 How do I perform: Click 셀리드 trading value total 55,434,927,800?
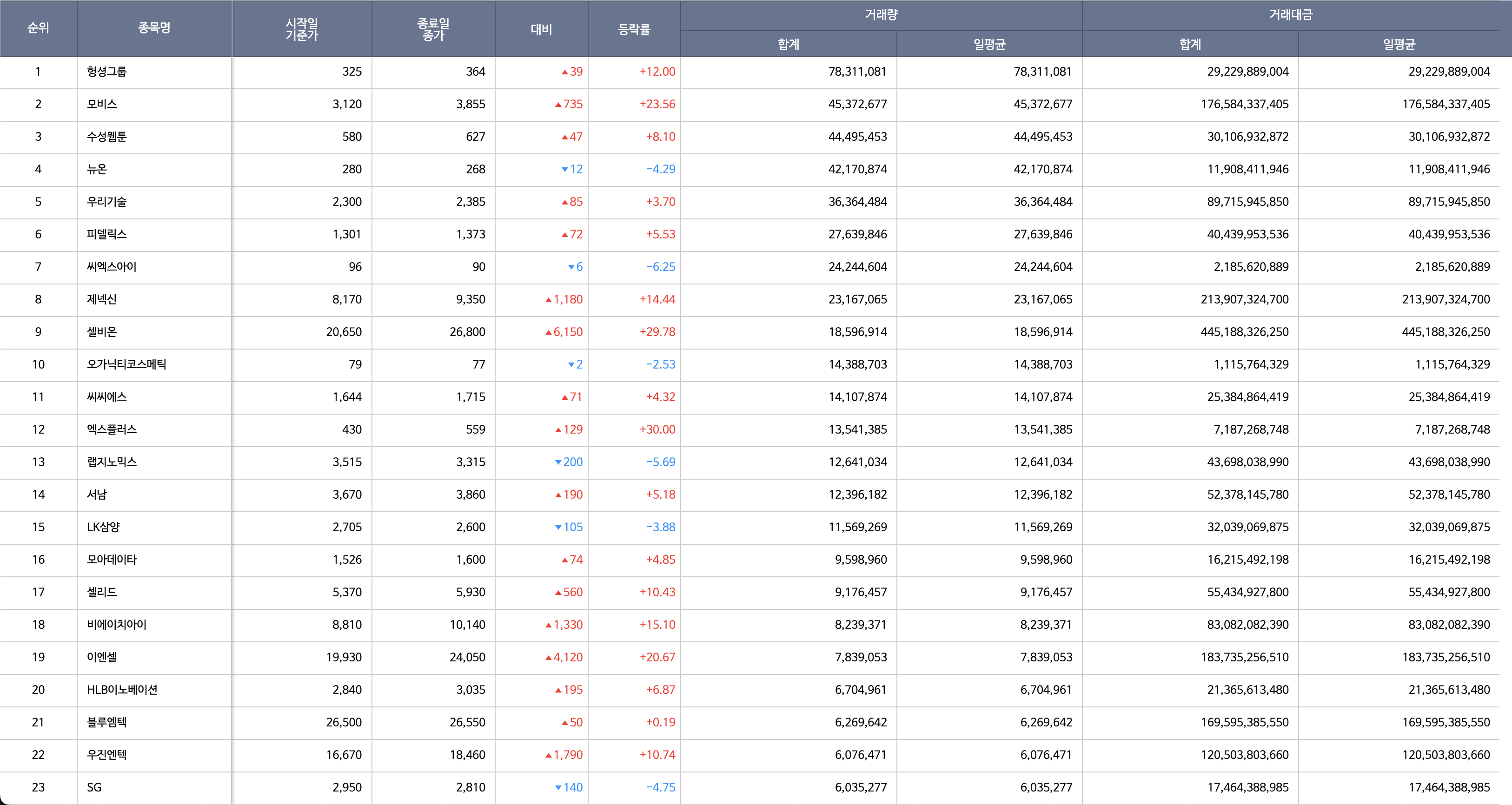pyautogui.click(x=1248, y=592)
